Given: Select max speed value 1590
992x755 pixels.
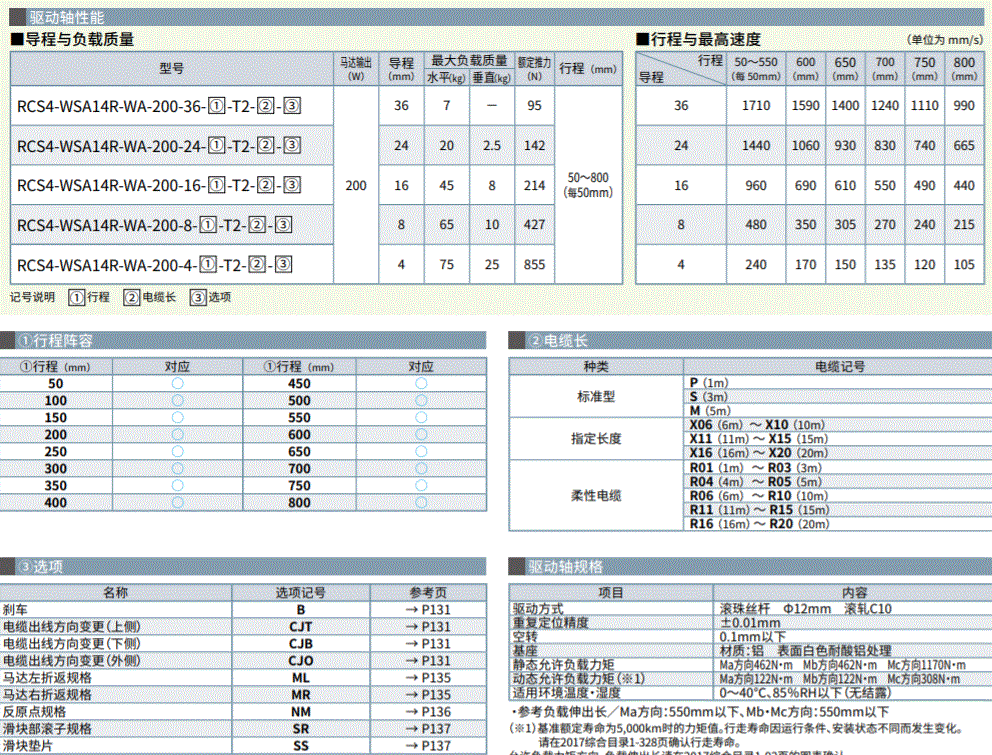Looking at the screenshot, I should tap(805, 106).
